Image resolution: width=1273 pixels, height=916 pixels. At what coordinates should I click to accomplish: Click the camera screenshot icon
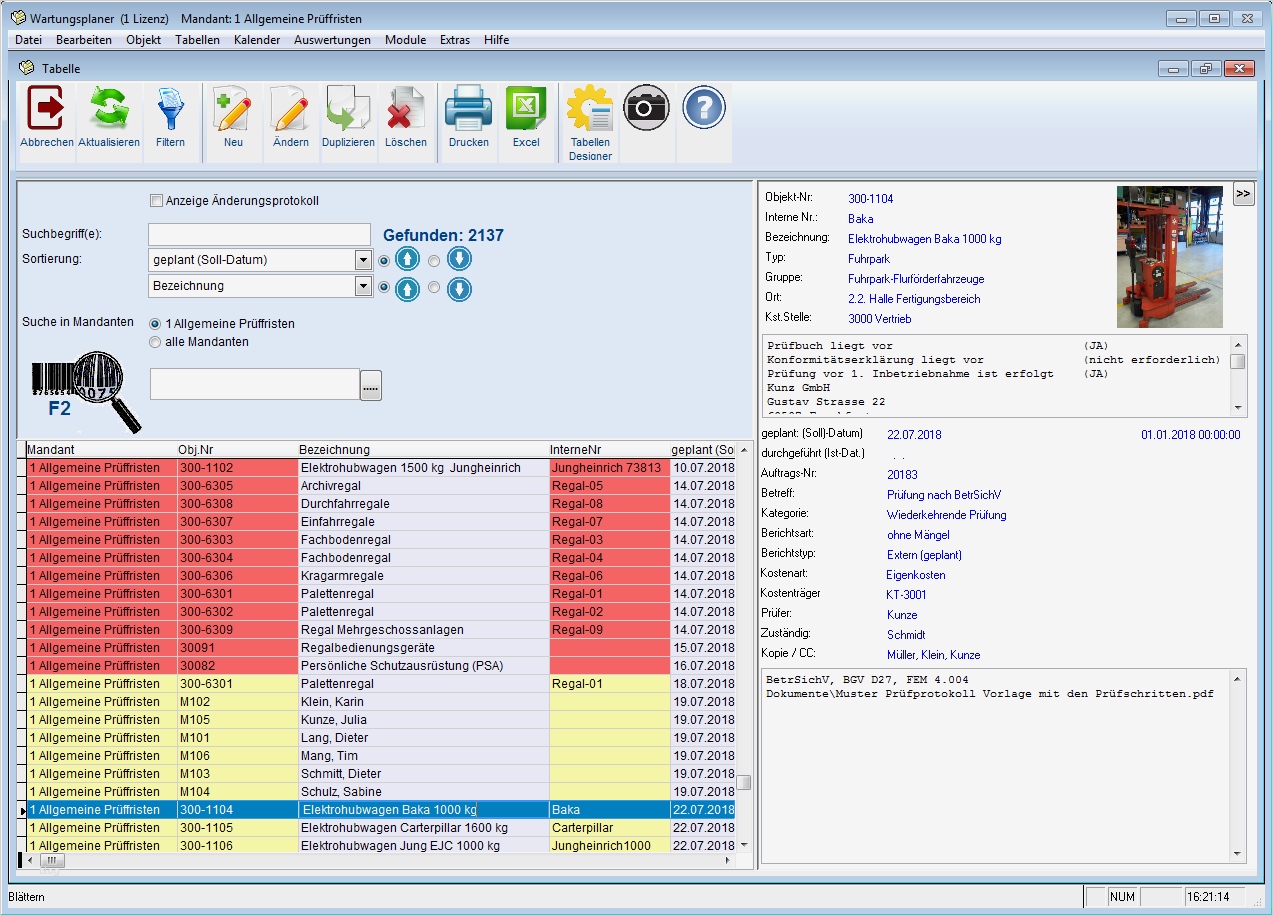coord(646,108)
